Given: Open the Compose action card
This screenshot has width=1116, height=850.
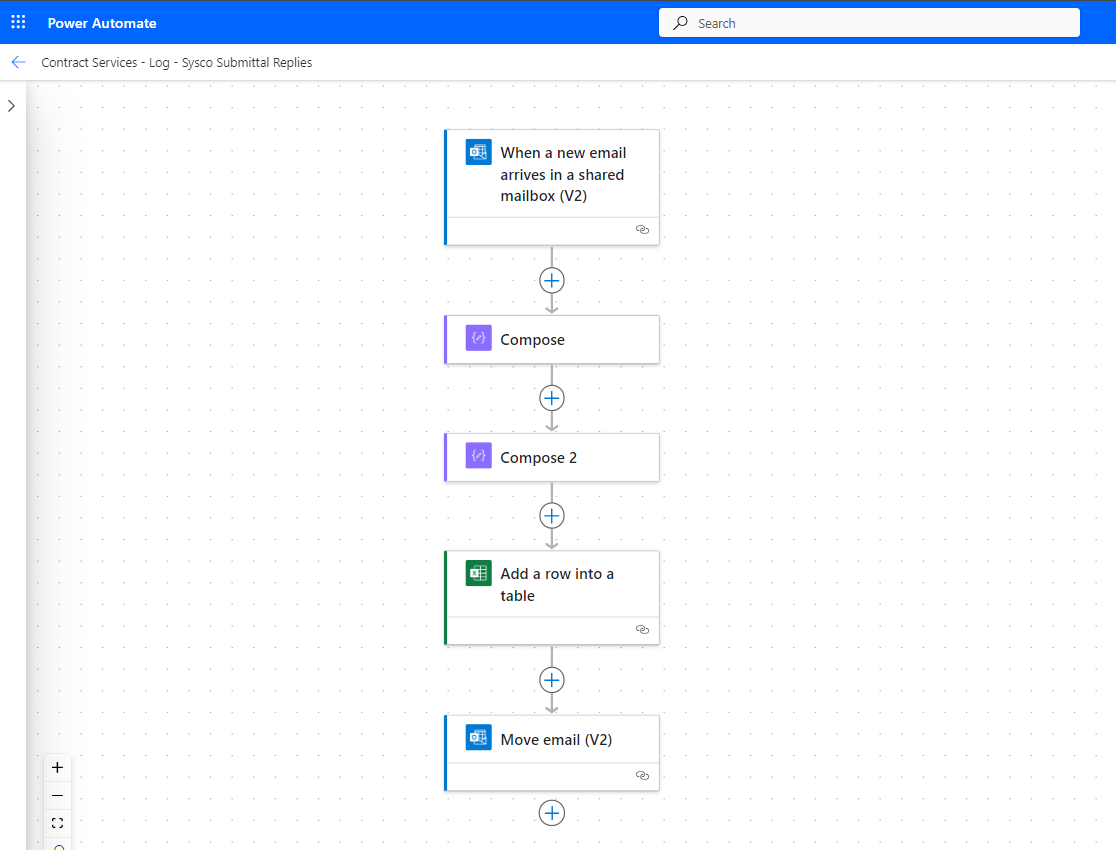Looking at the screenshot, I should click(552, 340).
